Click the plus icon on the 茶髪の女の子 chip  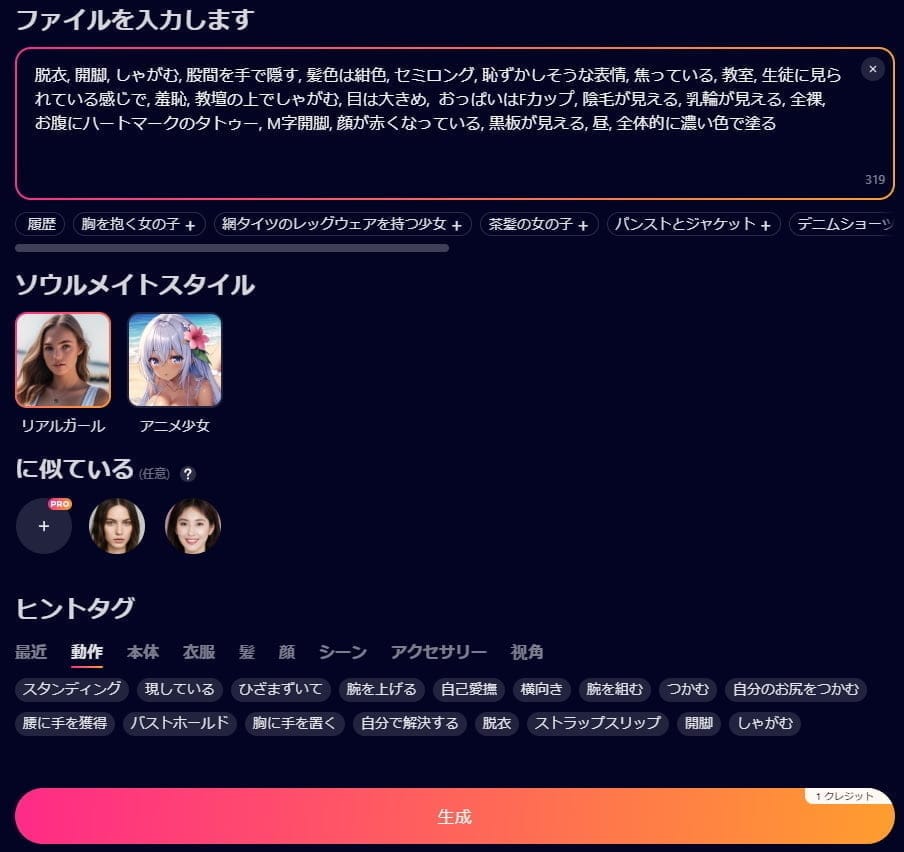(583, 225)
